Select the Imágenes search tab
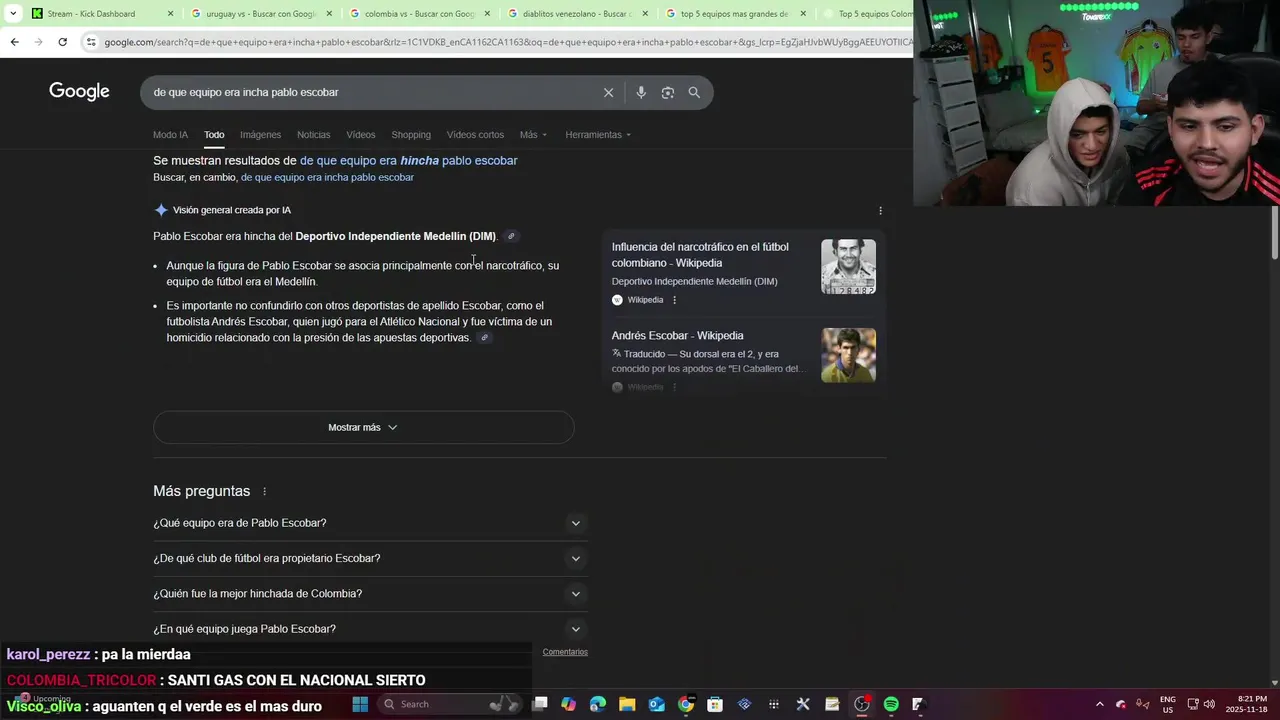This screenshot has height=720, width=1280. (260, 135)
